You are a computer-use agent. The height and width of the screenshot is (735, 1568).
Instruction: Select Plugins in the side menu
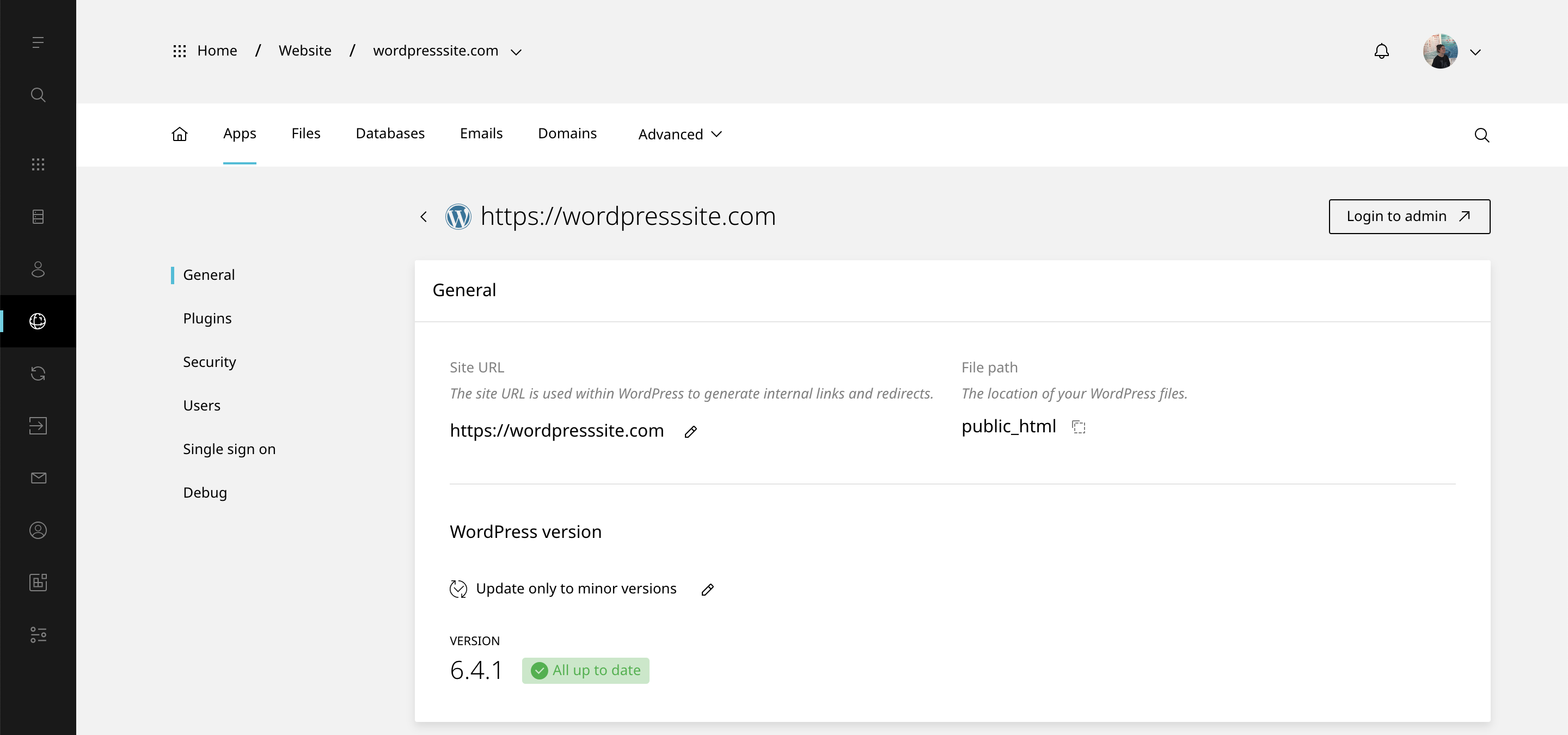[207, 318]
